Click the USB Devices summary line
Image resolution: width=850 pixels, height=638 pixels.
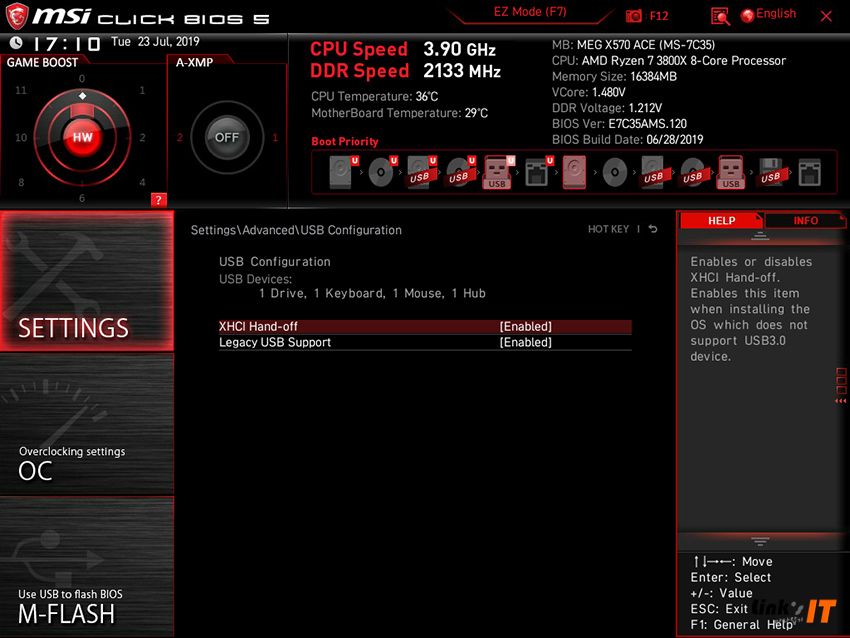(372, 293)
